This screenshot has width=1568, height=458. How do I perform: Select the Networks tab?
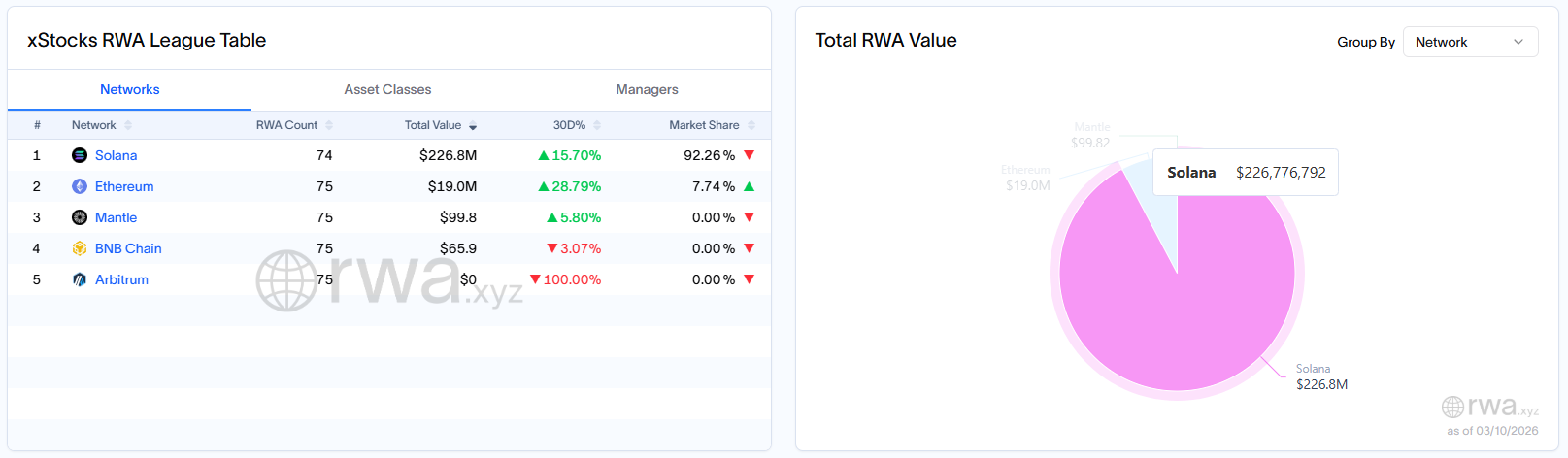[129, 89]
